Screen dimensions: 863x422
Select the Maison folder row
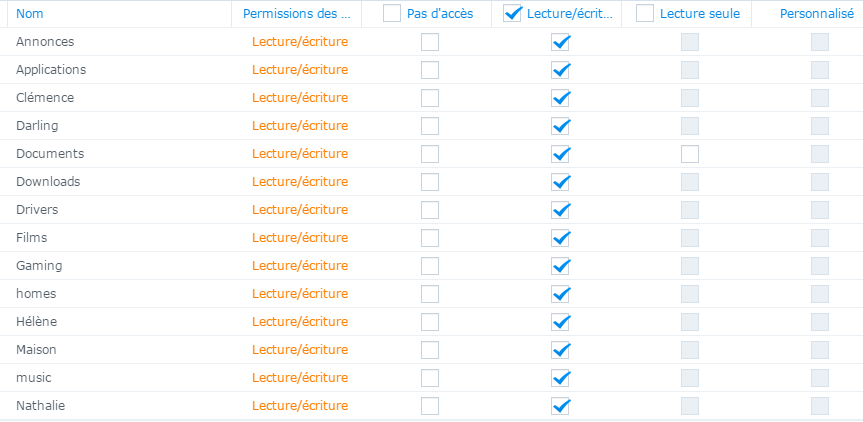tap(36, 350)
